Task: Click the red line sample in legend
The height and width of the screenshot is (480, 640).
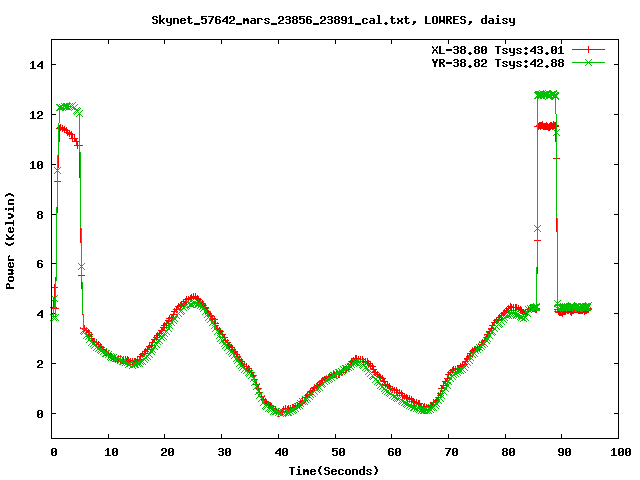Action: tap(588, 50)
